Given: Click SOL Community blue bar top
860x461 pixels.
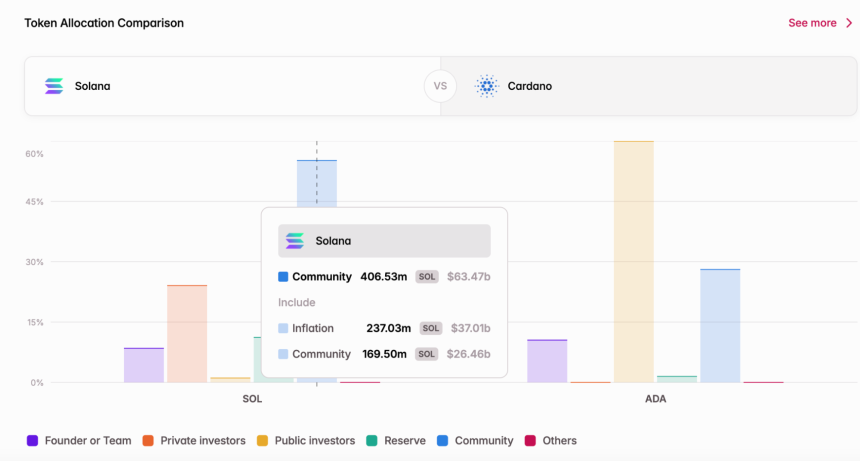Looking at the screenshot, I should click(x=317, y=183).
